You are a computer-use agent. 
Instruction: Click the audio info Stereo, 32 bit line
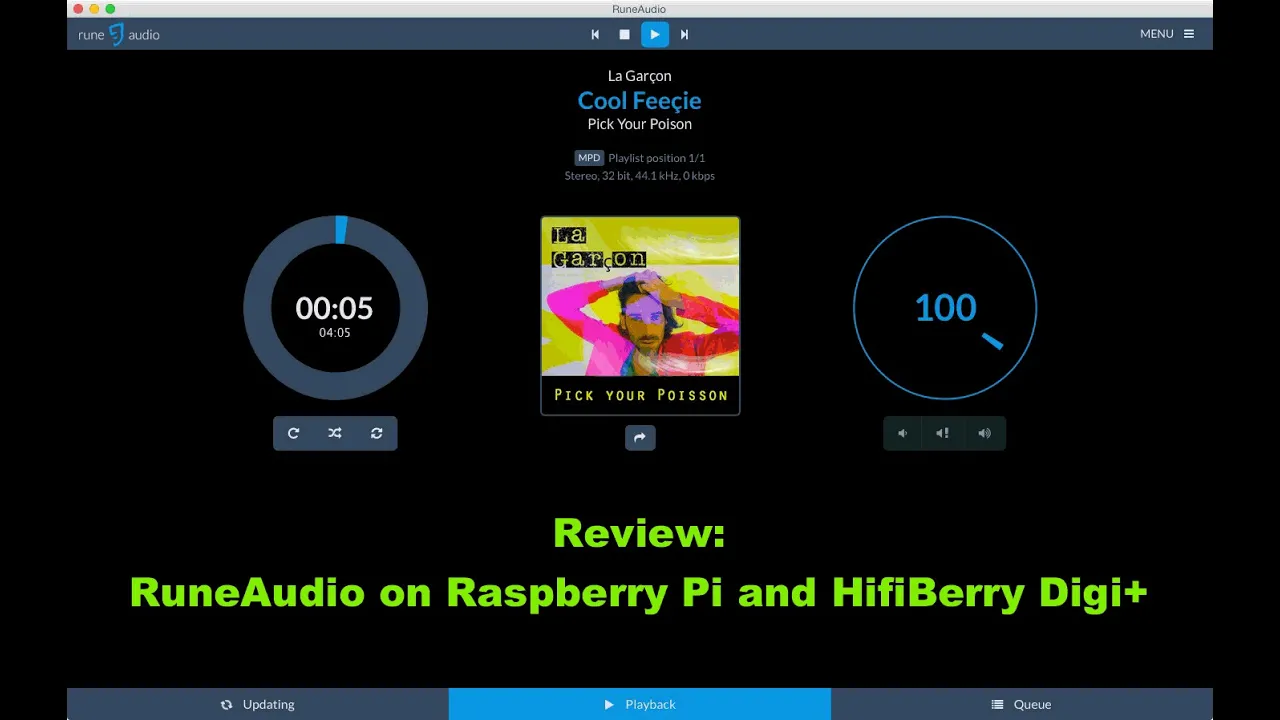click(x=640, y=176)
